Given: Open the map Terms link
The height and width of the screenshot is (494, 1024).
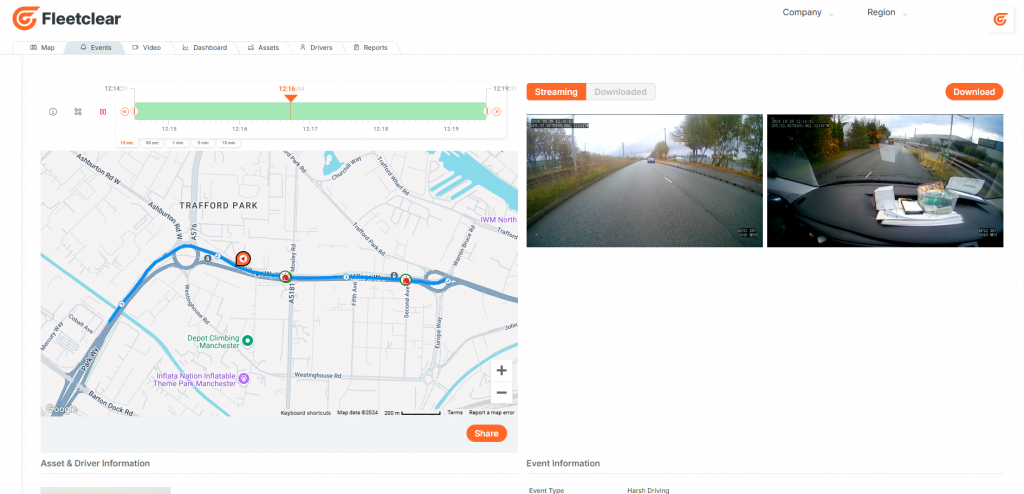Looking at the screenshot, I should pyautogui.click(x=455, y=413).
